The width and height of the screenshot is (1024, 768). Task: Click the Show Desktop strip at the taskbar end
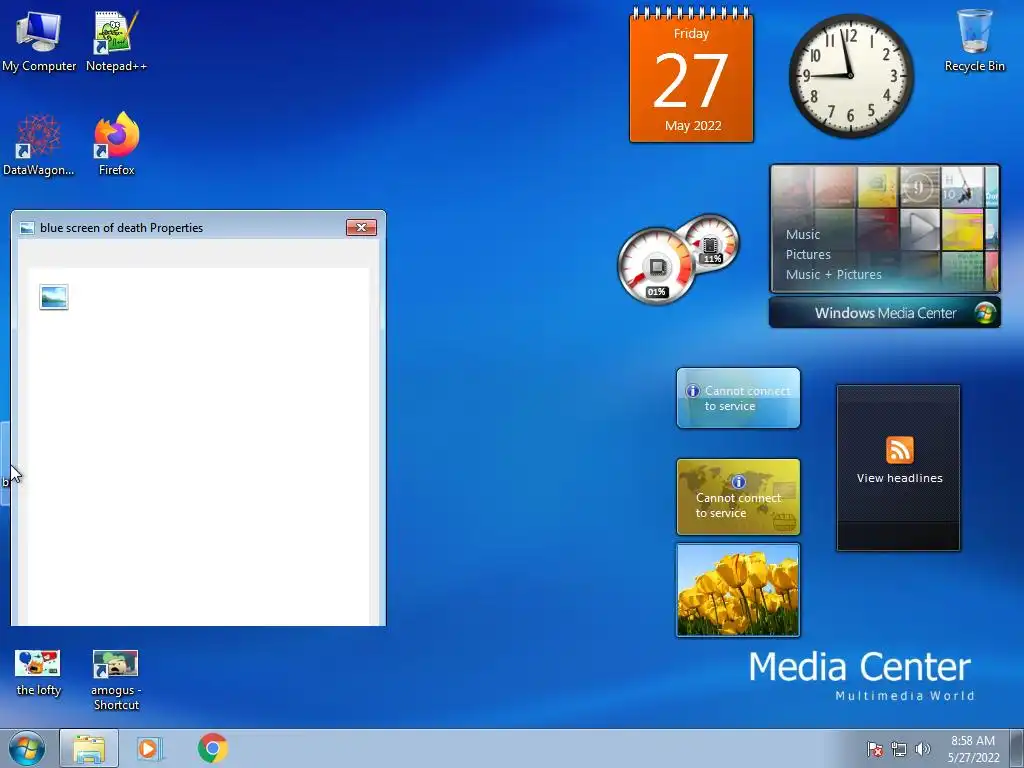point(1017,748)
